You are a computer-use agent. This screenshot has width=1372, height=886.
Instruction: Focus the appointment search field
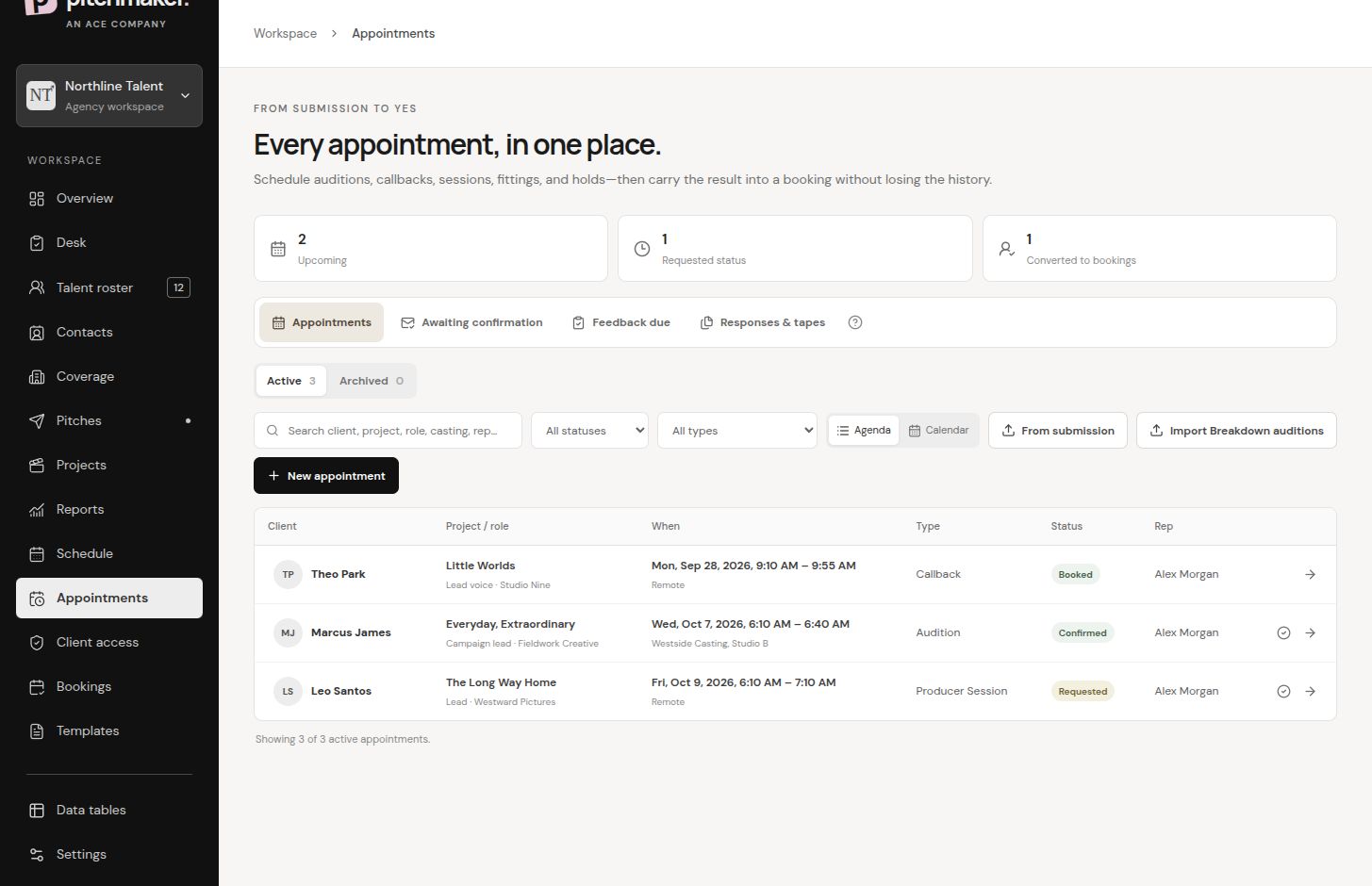388,430
